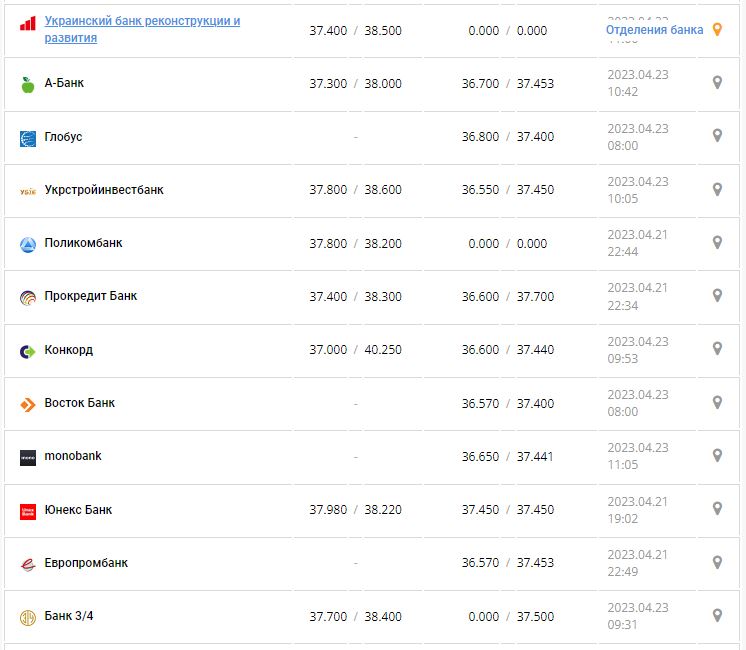Image resolution: width=746 pixels, height=650 pixels.
Task: Click the A-Bank green apple logo
Action: pyautogui.click(x=28, y=84)
